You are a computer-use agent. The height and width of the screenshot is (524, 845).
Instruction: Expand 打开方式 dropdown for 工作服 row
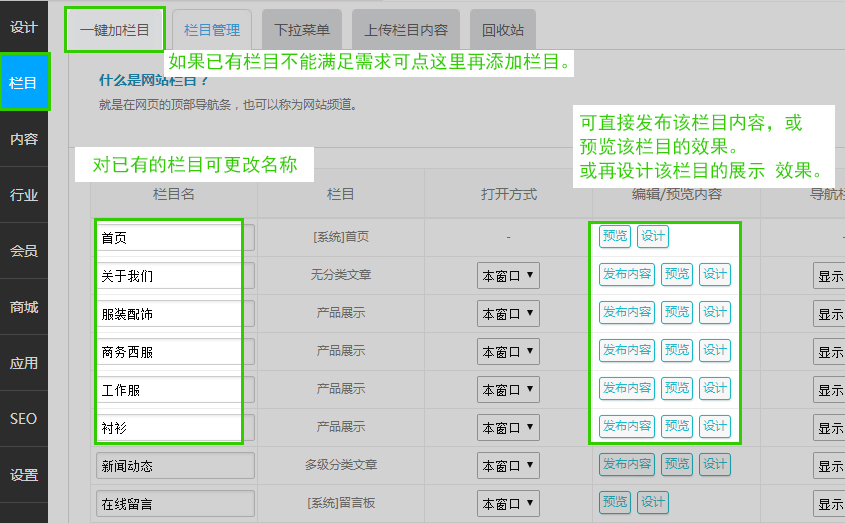pyautogui.click(x=508, y=389)
